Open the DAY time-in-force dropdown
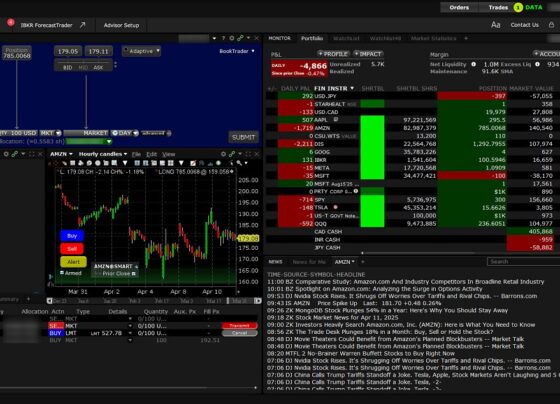 (x=124, y=133)
